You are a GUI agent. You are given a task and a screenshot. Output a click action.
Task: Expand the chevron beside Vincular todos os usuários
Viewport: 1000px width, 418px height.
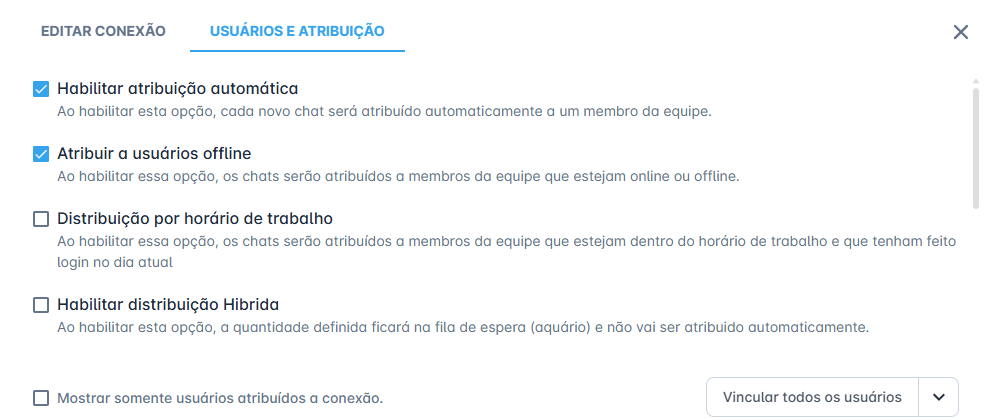[x=938, y=397]
